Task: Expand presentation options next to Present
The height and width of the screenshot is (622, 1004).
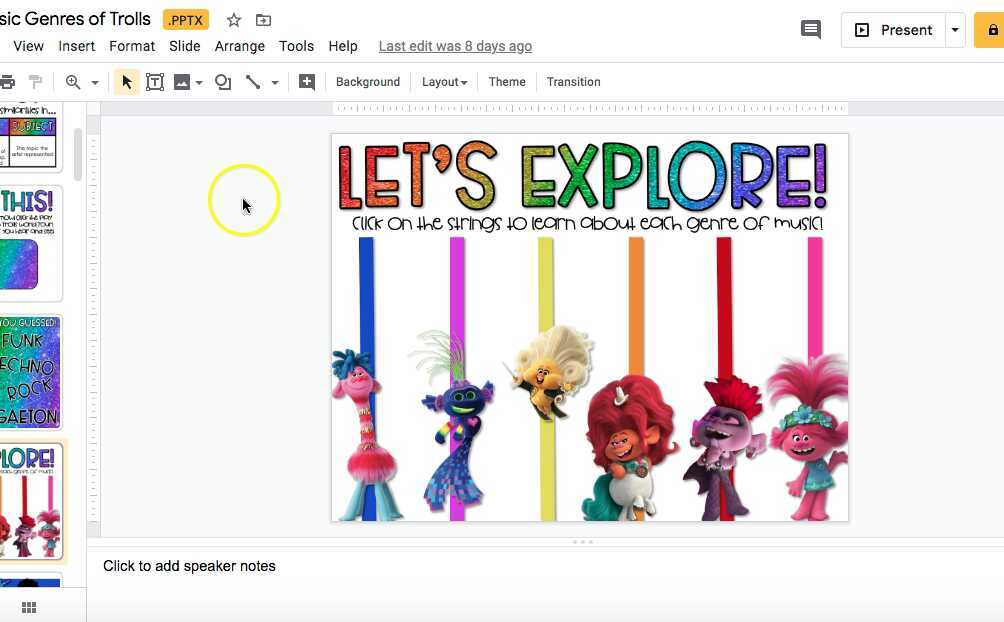Action: tap(953, 29)
